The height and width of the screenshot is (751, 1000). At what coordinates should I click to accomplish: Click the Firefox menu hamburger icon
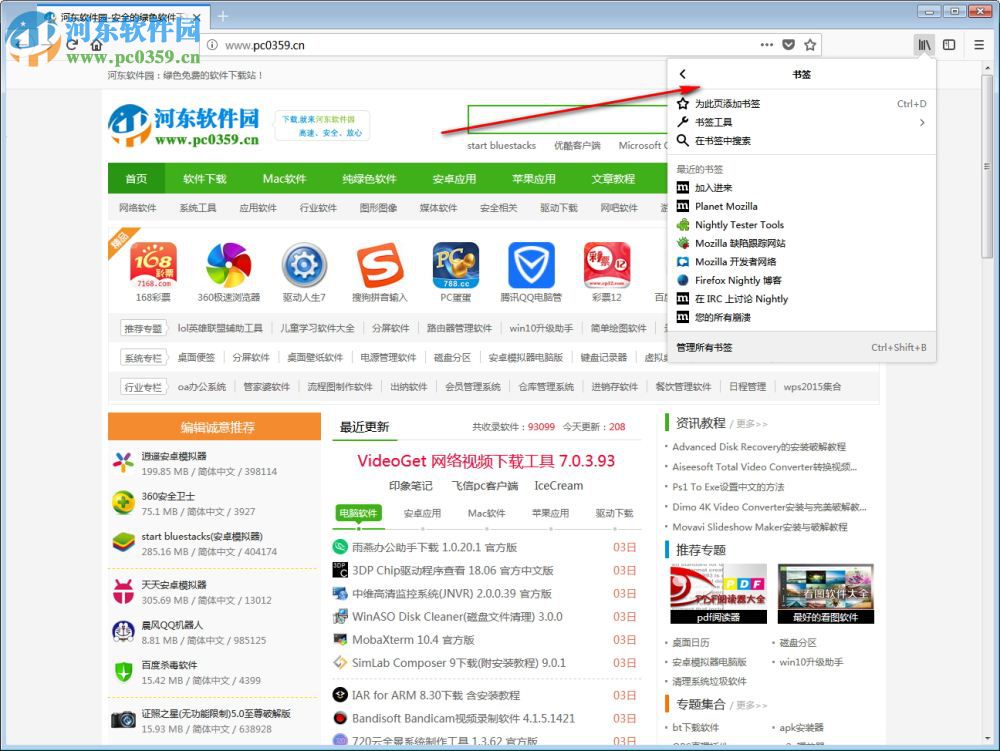point(977,45)
